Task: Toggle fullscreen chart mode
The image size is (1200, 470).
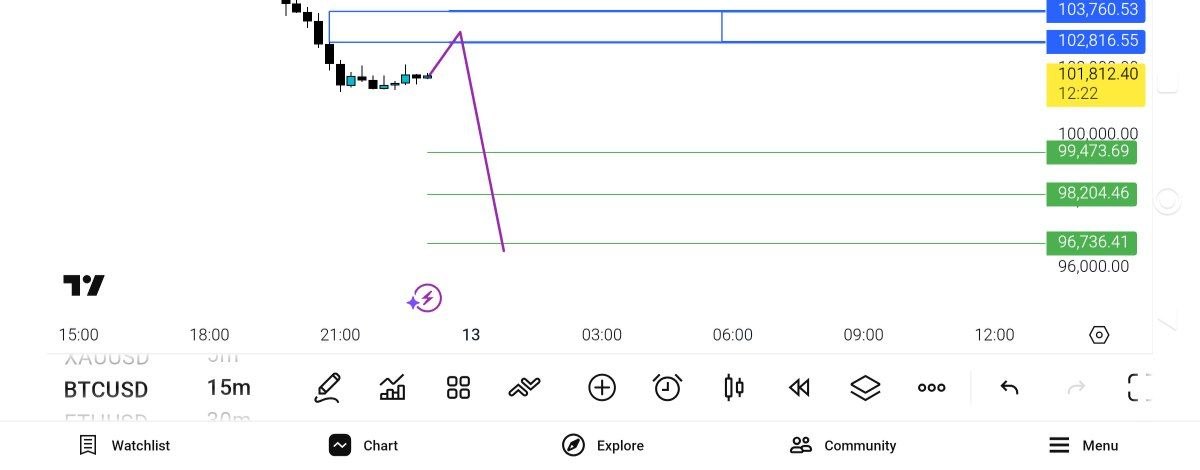Action: (x=1138, y=387)
